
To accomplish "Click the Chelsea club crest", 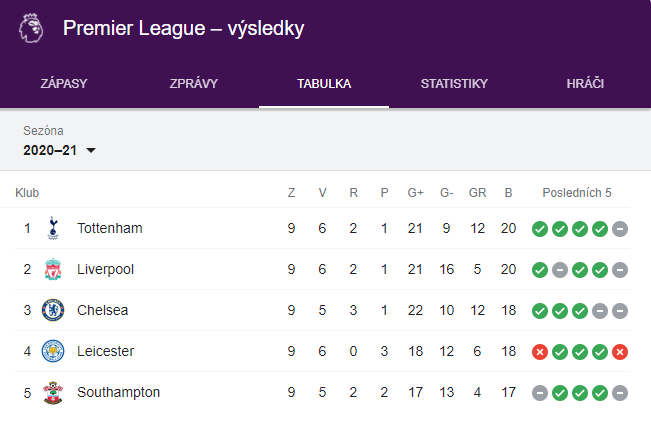I will 53,310.
